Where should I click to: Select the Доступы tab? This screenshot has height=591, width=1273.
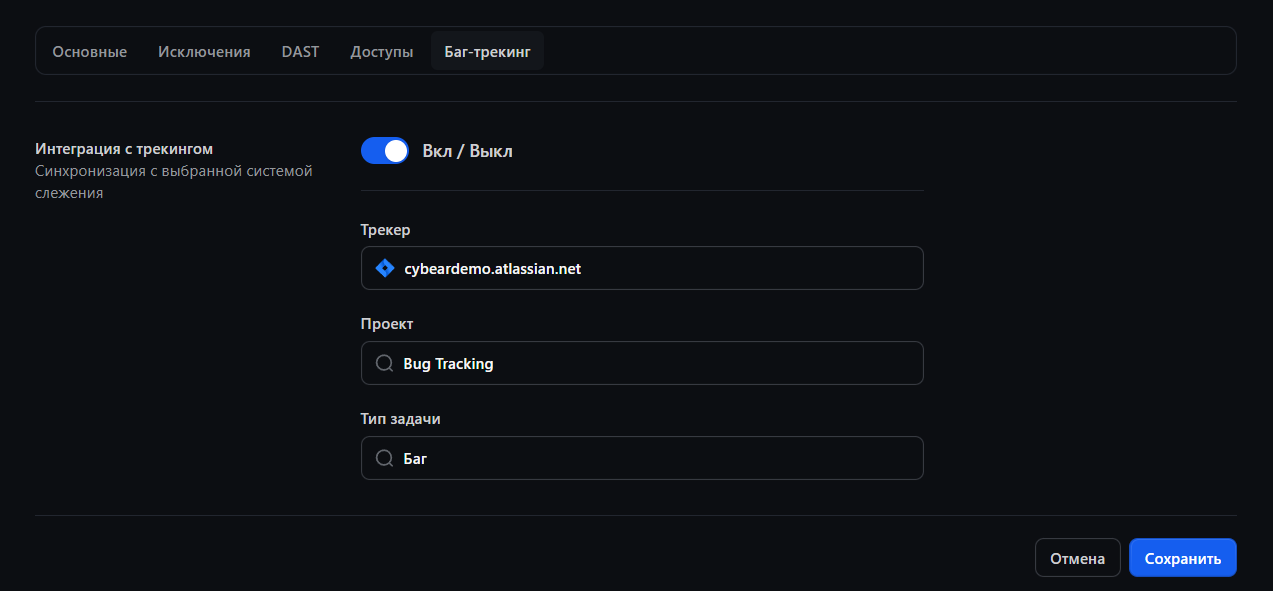pyautogui.click(x=382, y=51)
